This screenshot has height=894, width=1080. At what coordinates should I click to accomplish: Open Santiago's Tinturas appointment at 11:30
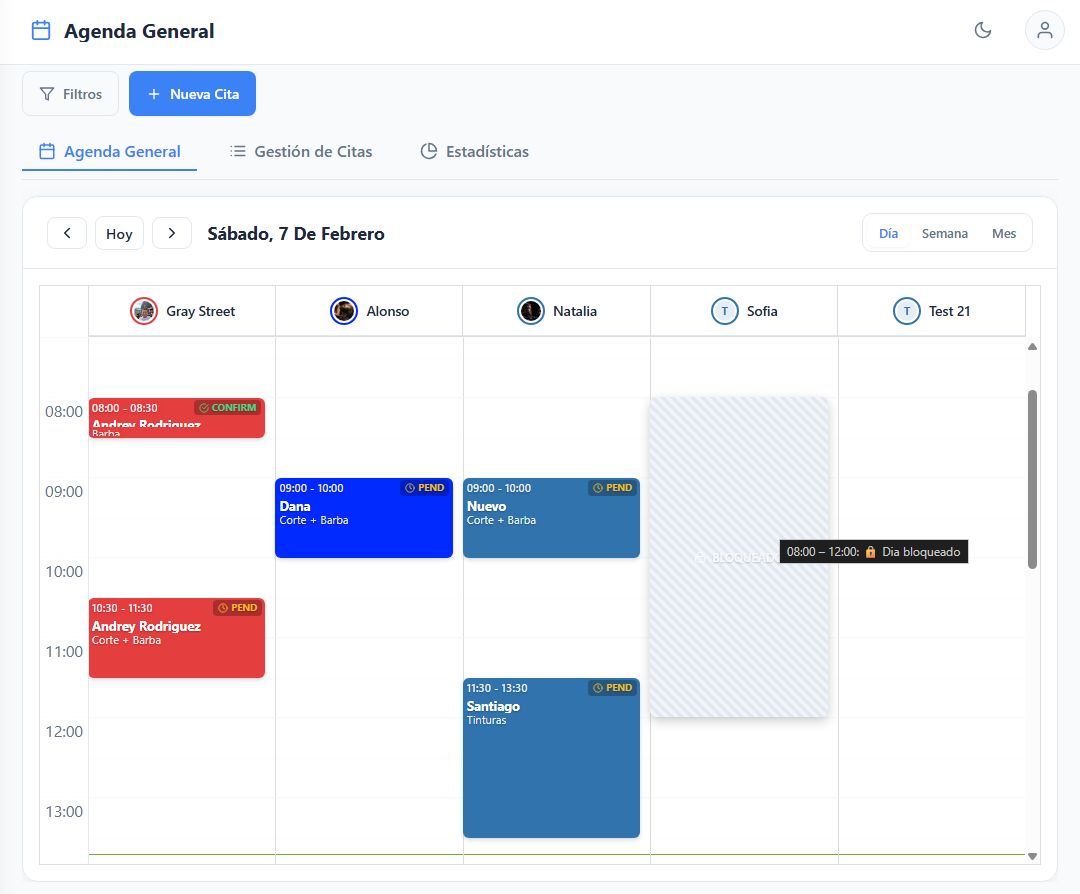click(551, 760)
